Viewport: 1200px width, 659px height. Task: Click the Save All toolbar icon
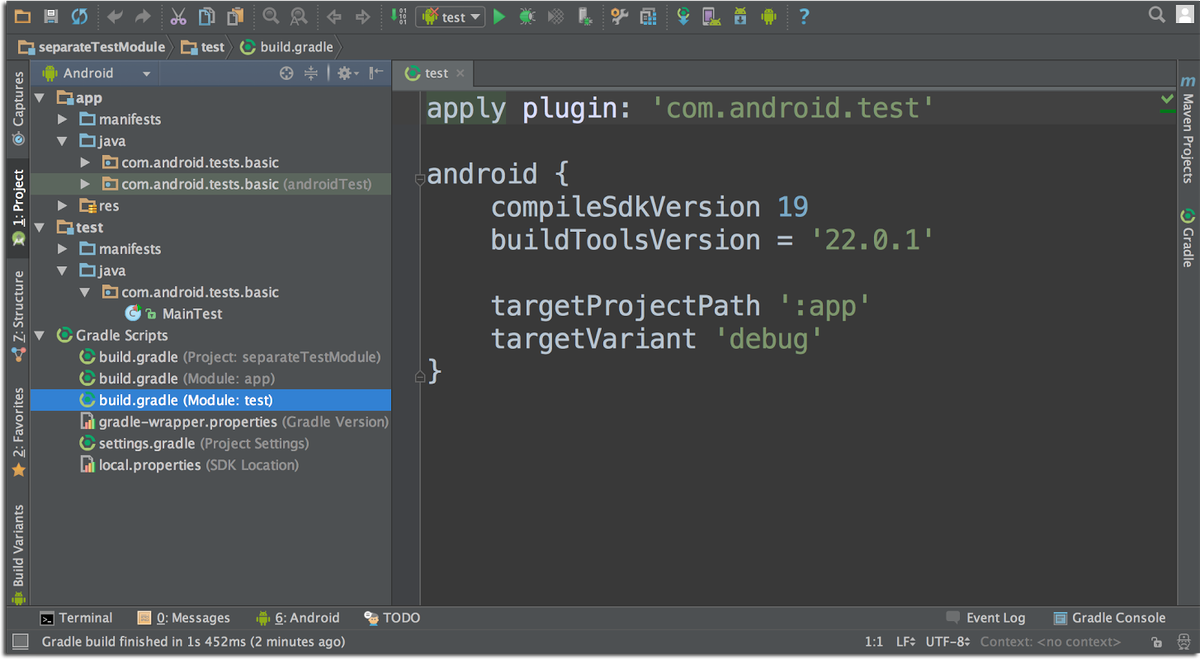51,16
